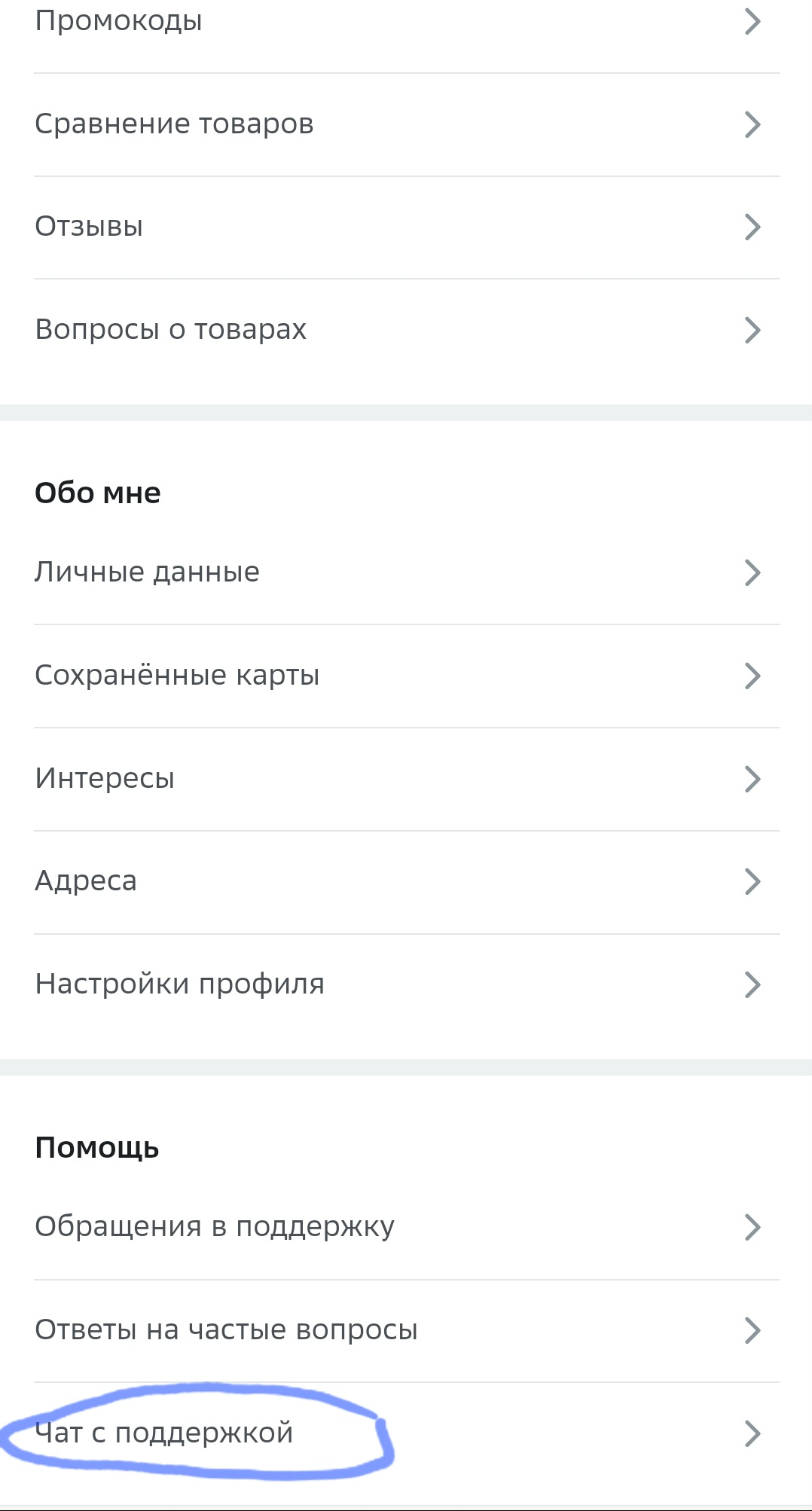The height and width of the screenshot is (1511, 812).
Task: Open the Промокоды menu item
Action: click(407, 22)
